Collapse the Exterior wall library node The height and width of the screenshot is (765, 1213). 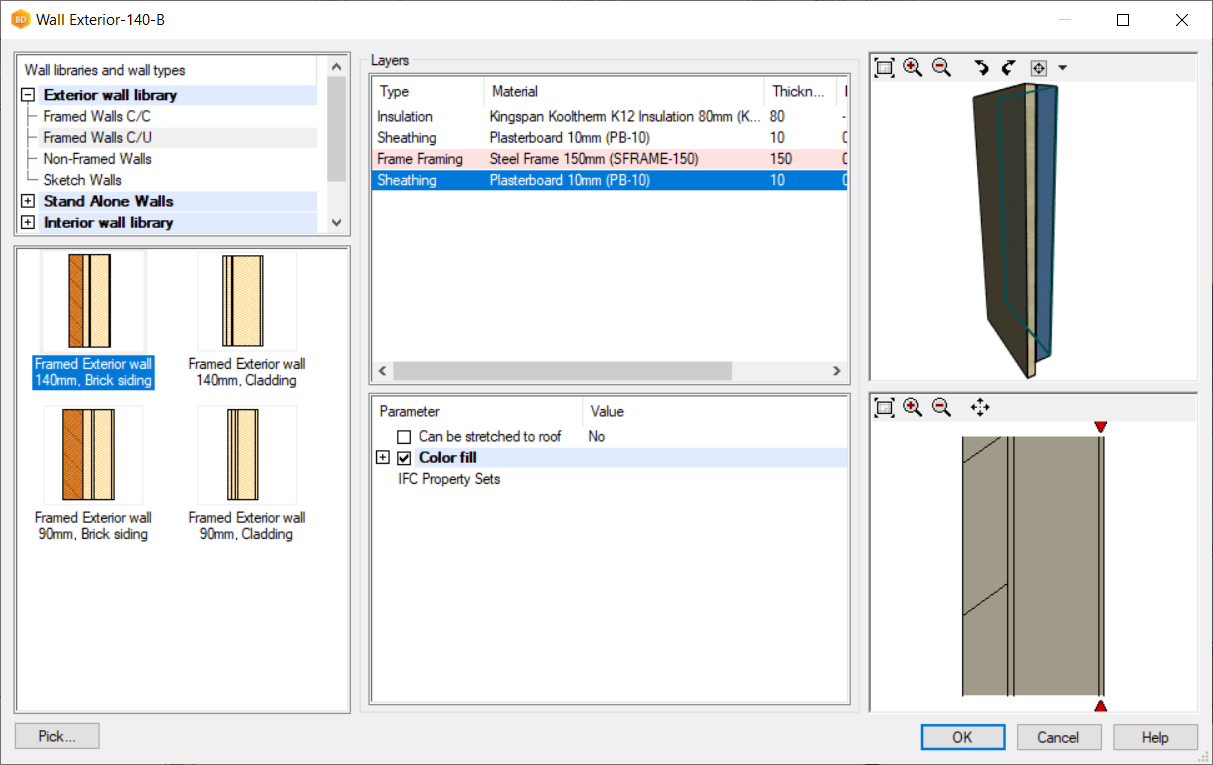pos(28,96)
